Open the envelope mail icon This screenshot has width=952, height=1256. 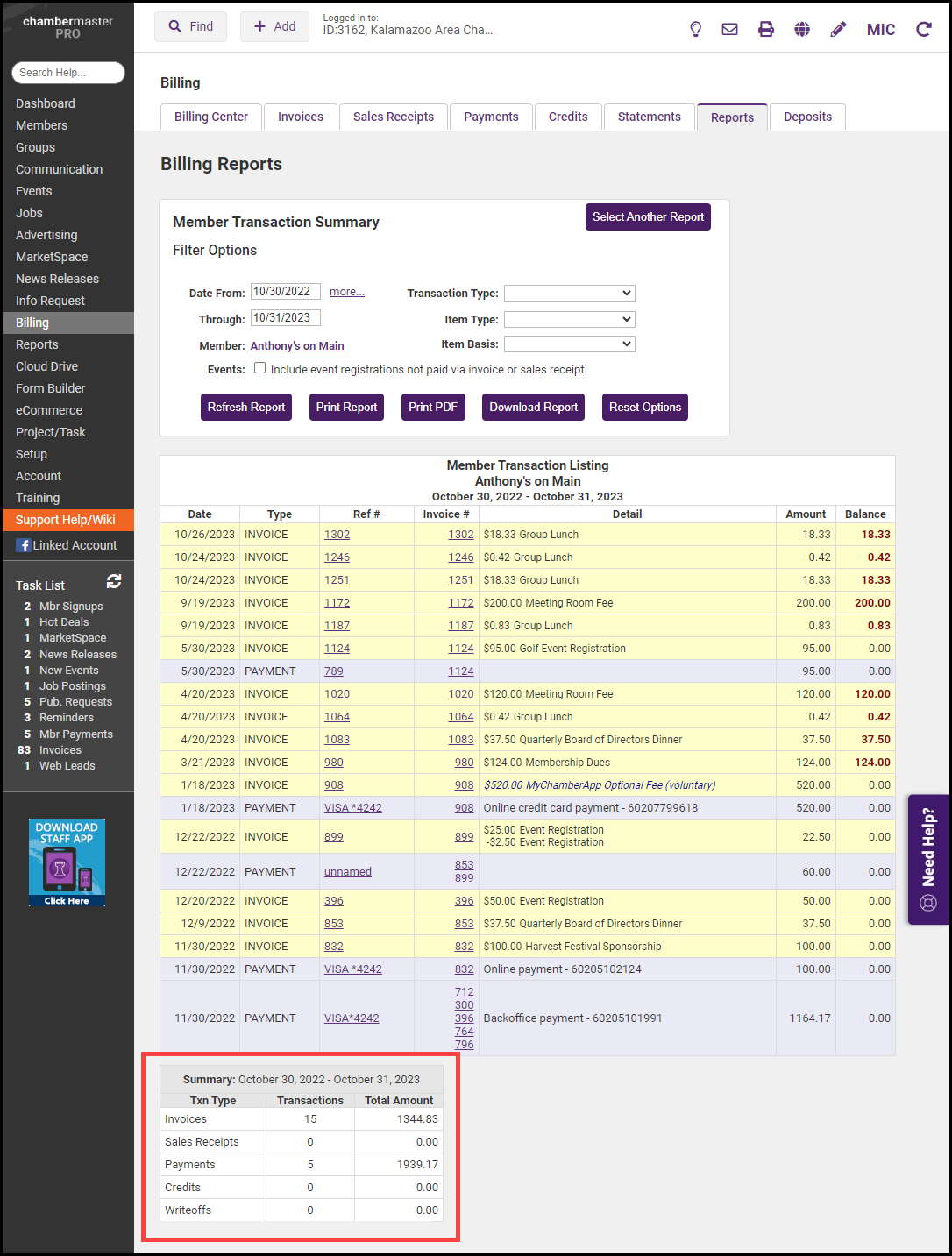(x=729, y=29)
